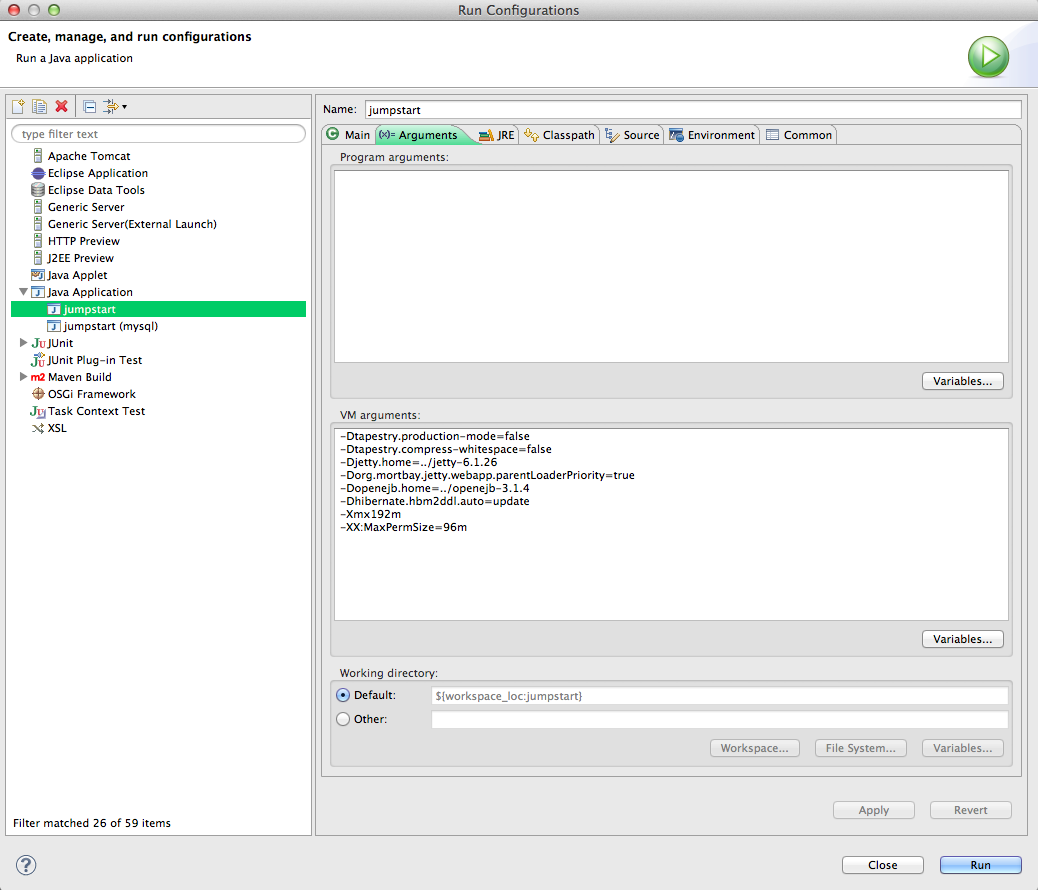Click the Maven Build m2 icon

click(38, 377)
